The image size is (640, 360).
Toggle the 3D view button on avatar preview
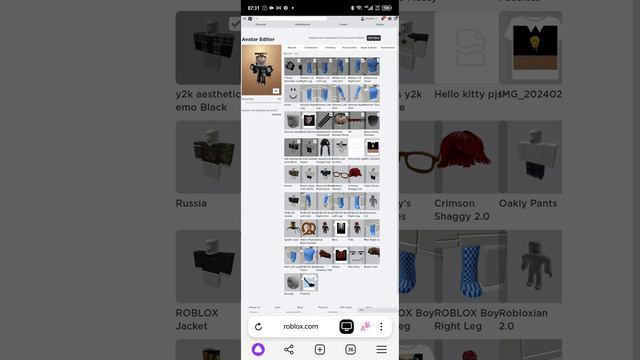(x=276, y=91)
